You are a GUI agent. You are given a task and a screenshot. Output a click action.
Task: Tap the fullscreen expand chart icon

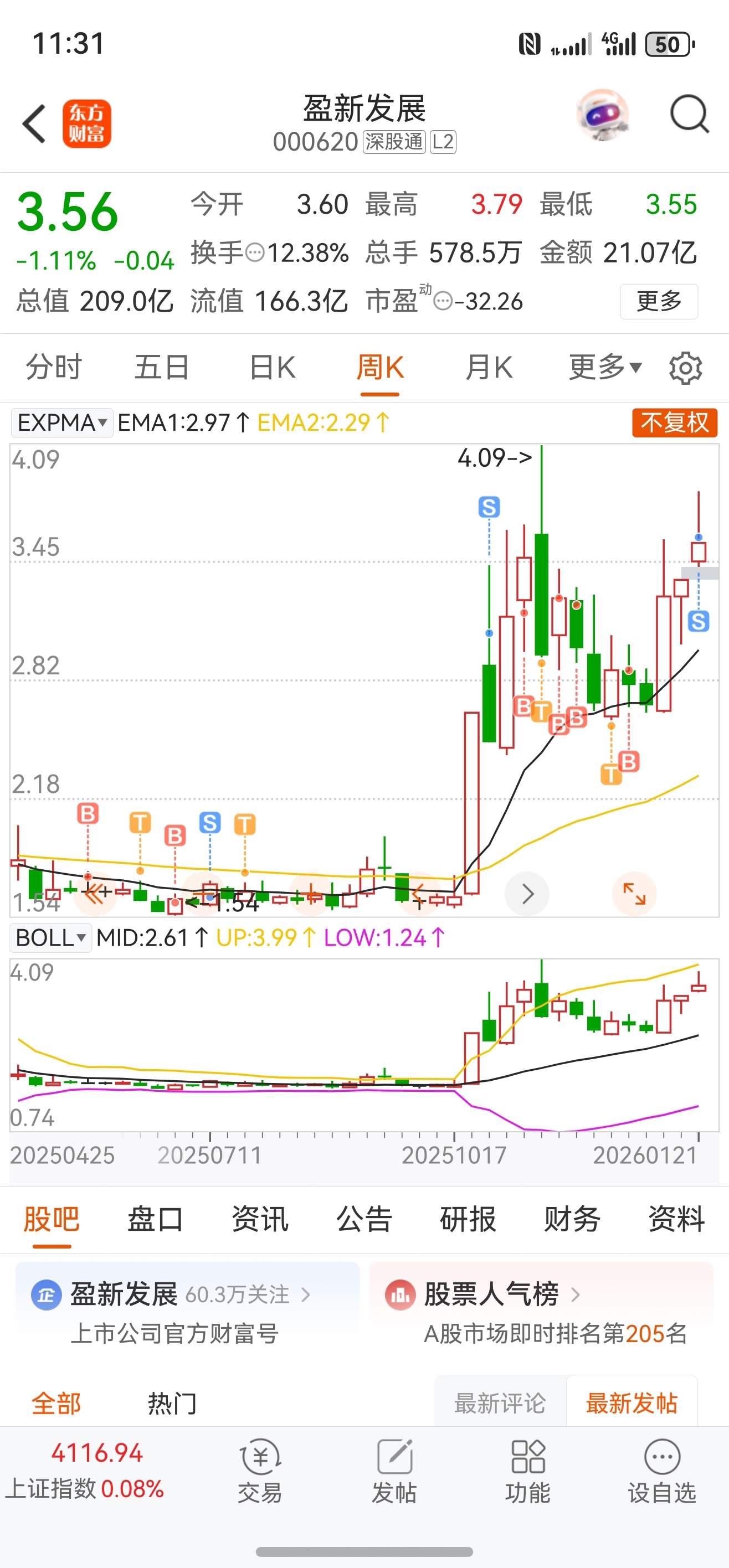[634, 894]
